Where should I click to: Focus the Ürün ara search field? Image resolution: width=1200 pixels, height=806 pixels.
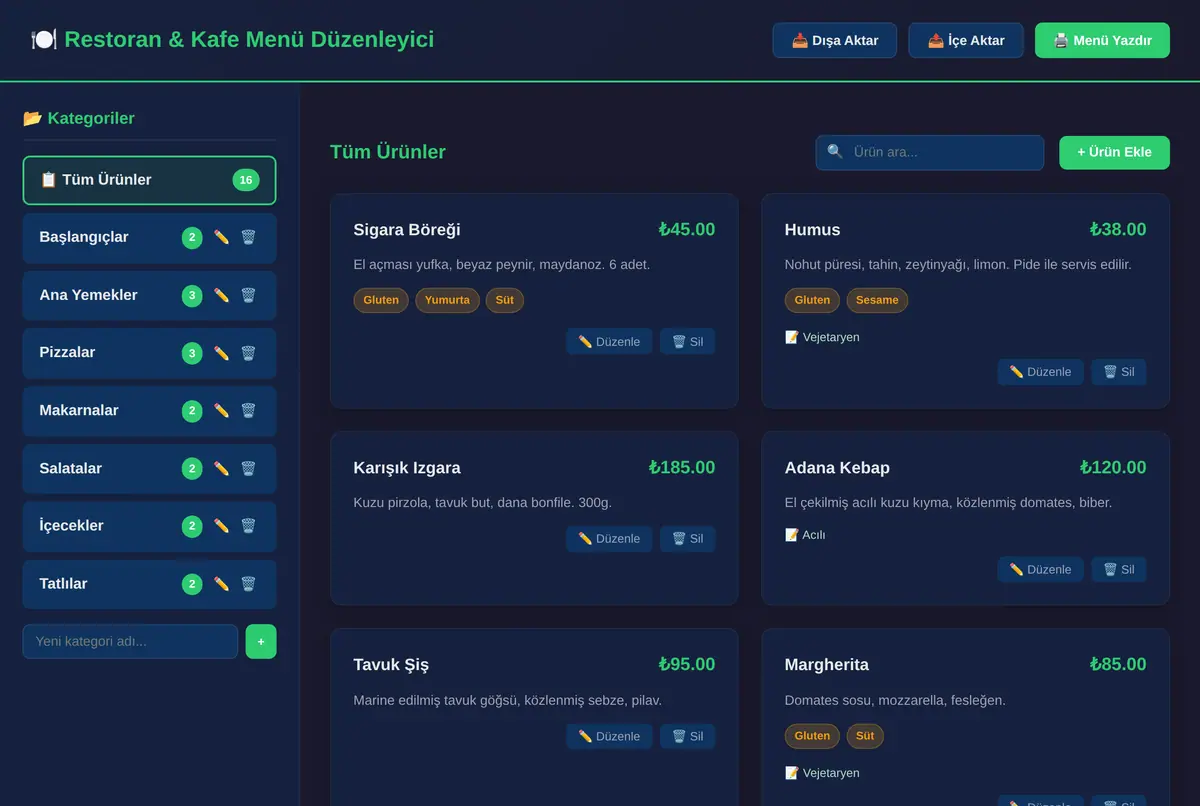click(930, 152)
